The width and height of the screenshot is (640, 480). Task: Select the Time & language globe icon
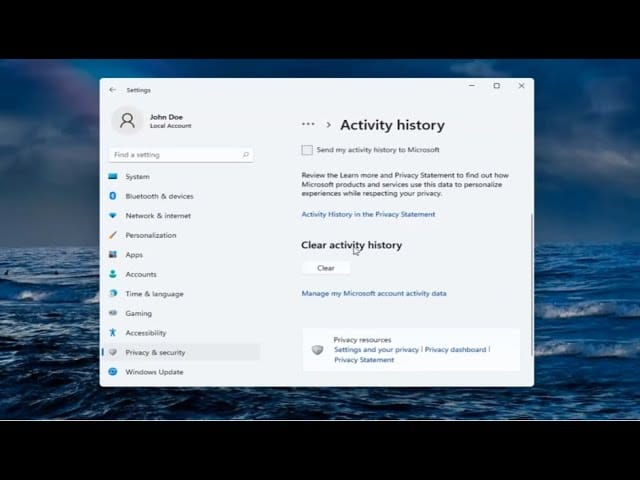click(113, 293)
